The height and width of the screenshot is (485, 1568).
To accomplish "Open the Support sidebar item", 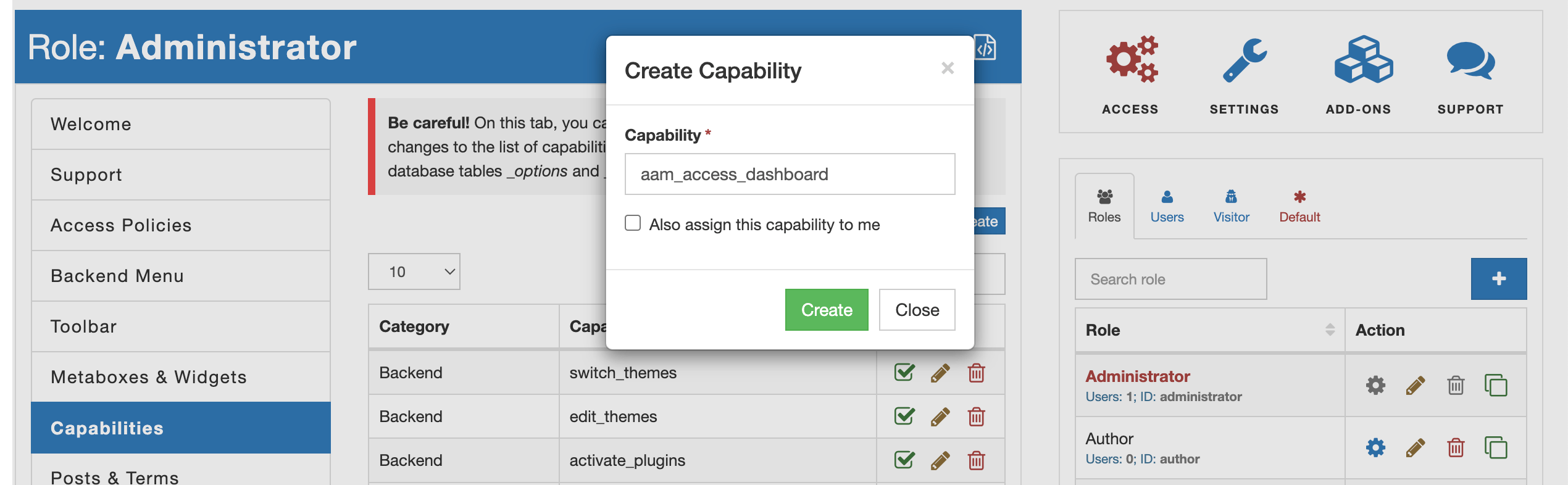I will (181, 175).
